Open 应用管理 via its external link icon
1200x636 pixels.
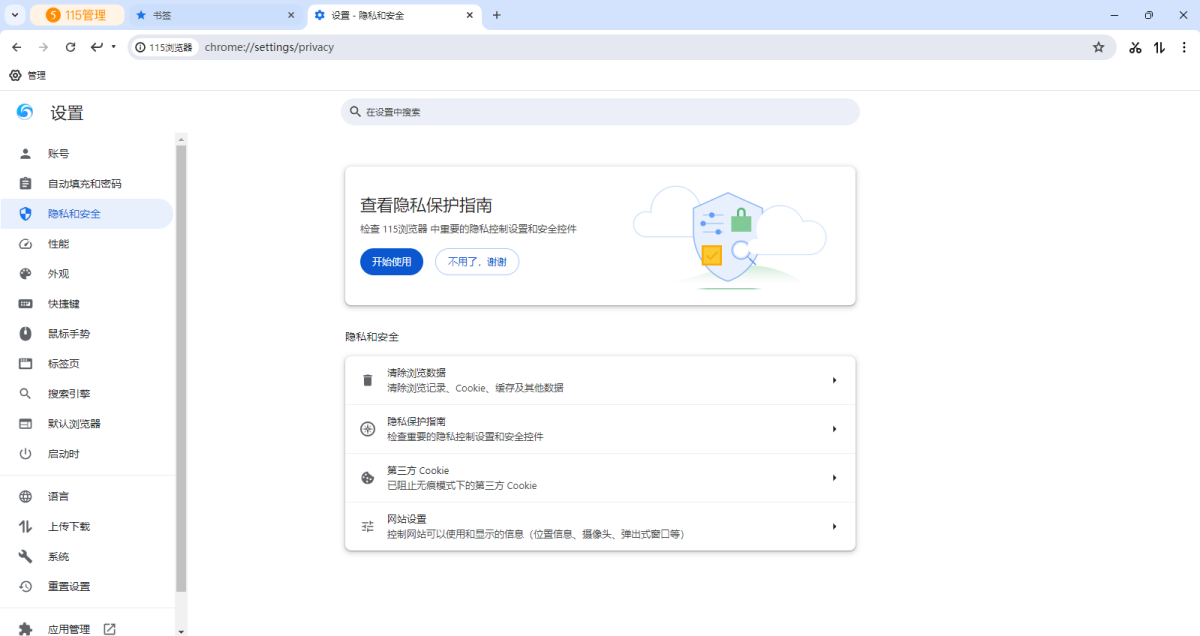pos(108,628)
